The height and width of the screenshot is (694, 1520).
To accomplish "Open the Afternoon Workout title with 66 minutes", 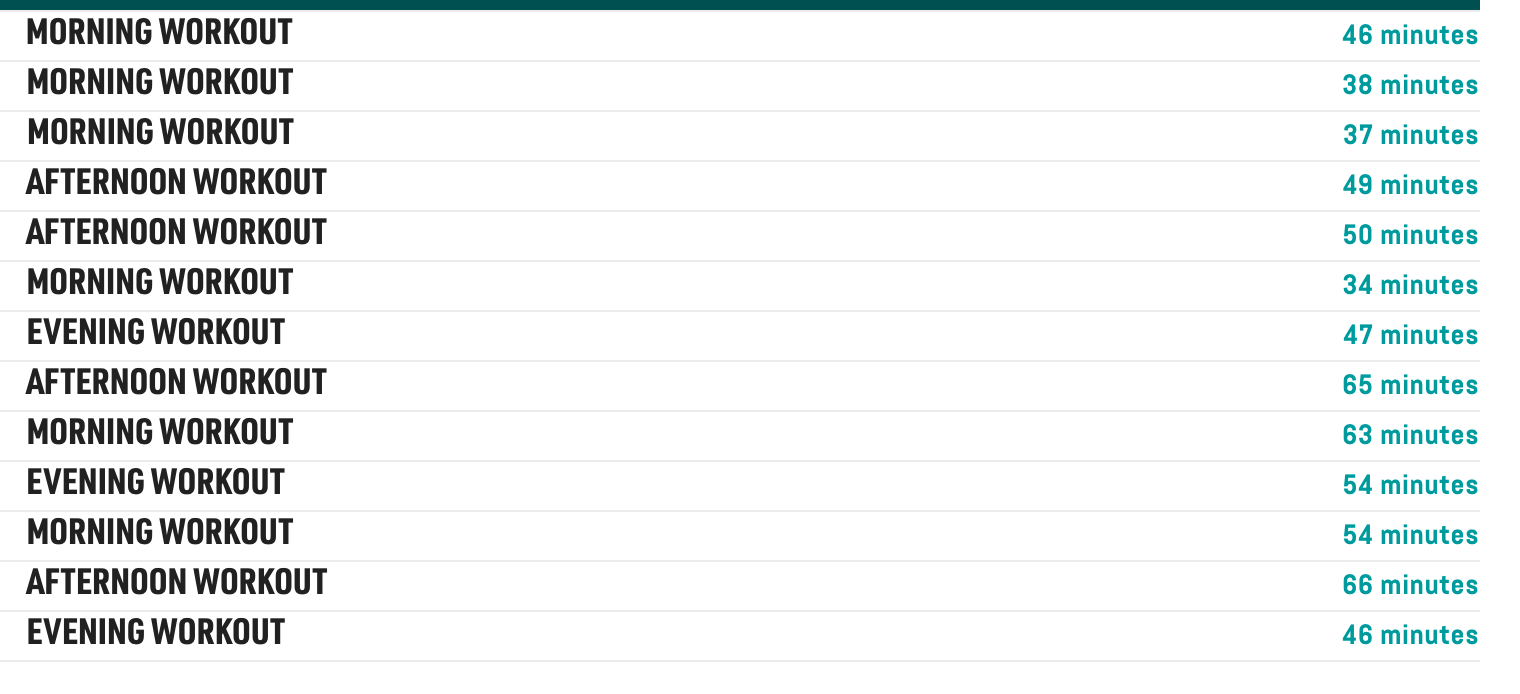I will pos(176,583).
